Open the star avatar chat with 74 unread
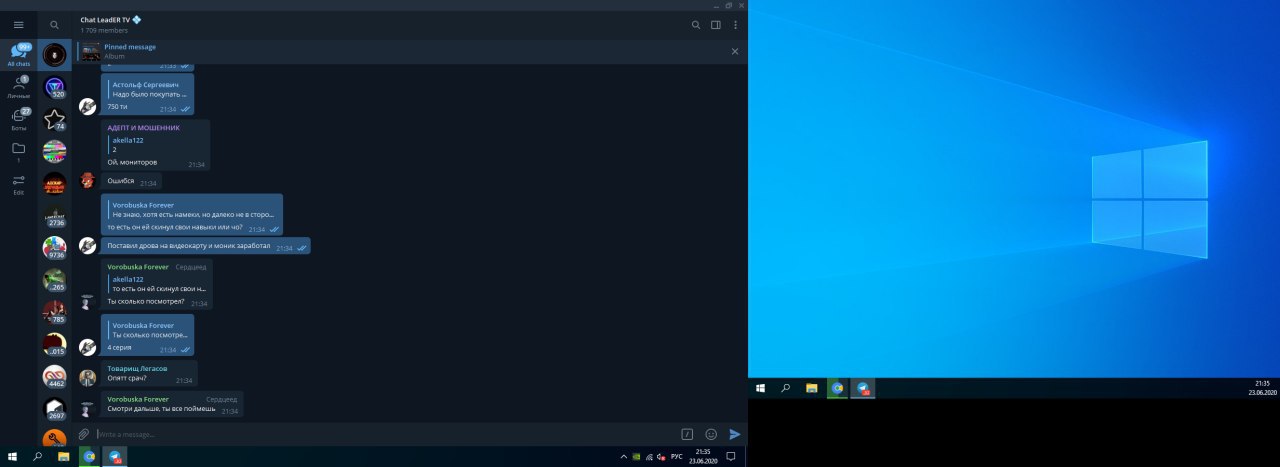 [x=54, y=119]
